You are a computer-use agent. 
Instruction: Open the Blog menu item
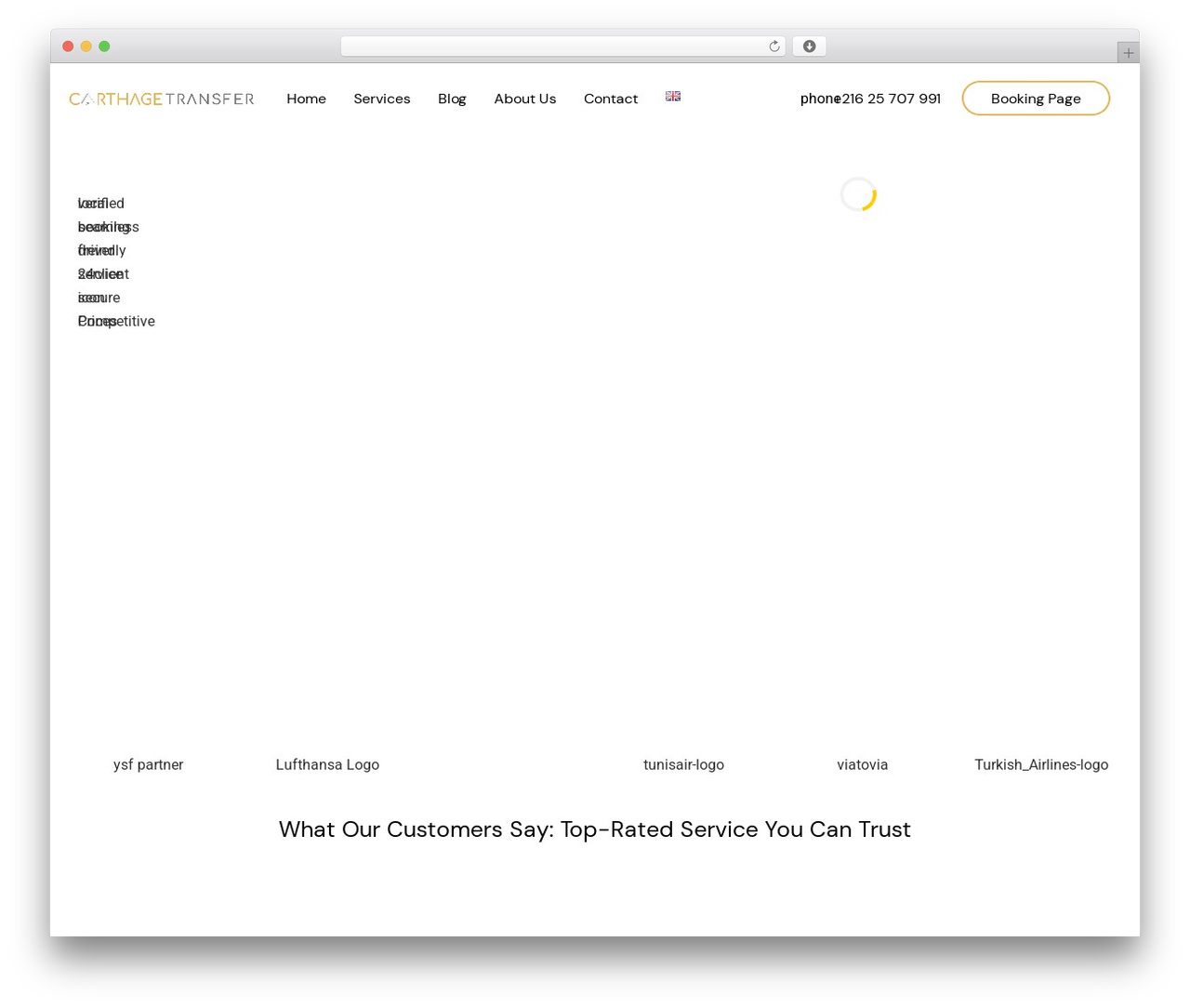[x=452, y=99]
